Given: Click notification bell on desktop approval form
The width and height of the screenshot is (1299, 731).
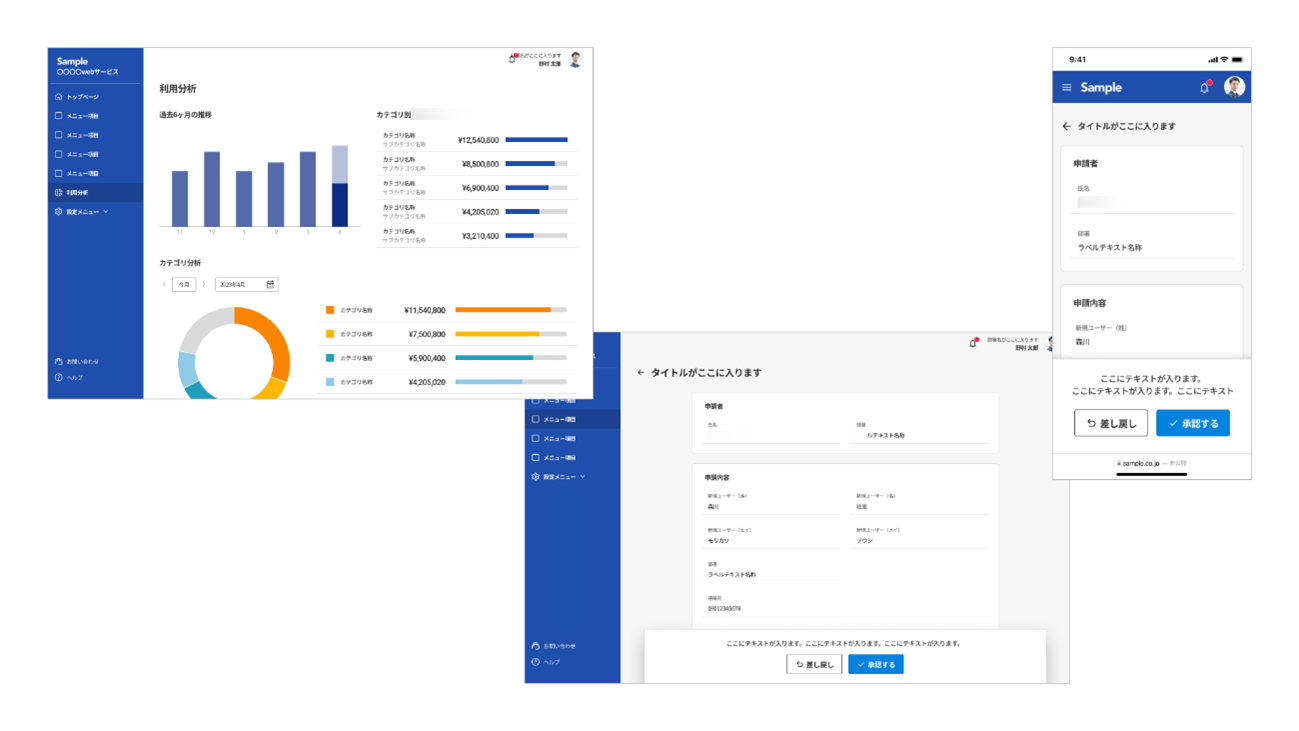Looking at the screenshot, I should (x=973, y=343).
